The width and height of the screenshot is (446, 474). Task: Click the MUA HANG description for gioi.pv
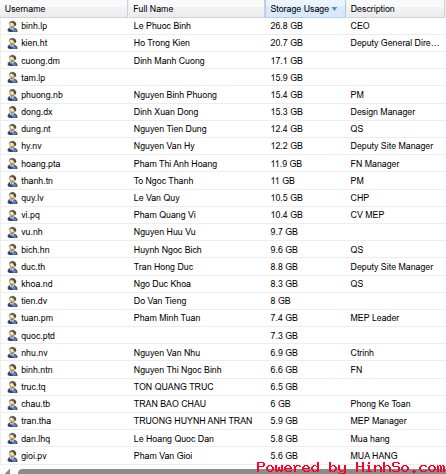coord(374,456)
